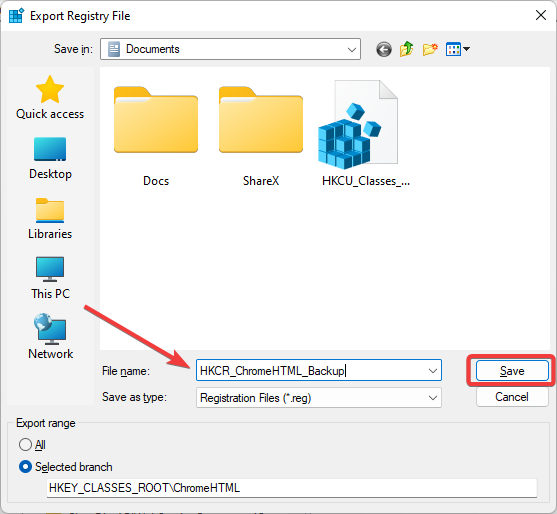Create a new folder
Image resolution: width=557 pixels, height=514 pixels.
pyautogui.click(x=430, y=49)
